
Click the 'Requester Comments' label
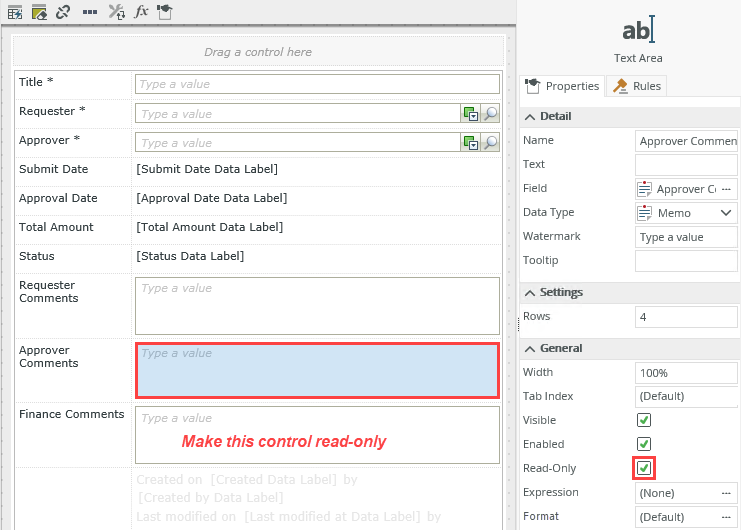pyautogui.click(x=48, y=291)
